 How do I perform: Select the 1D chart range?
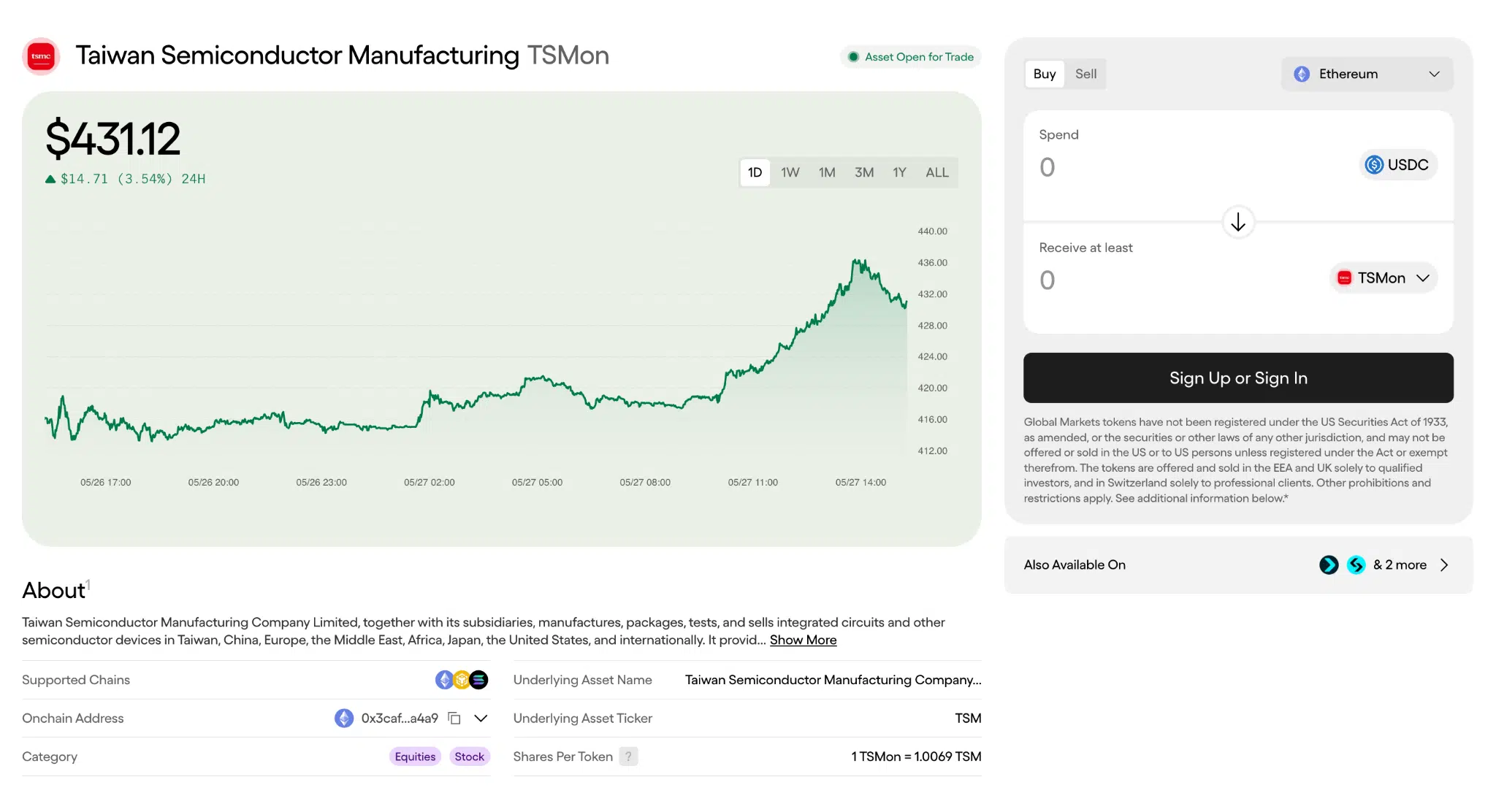755,173
